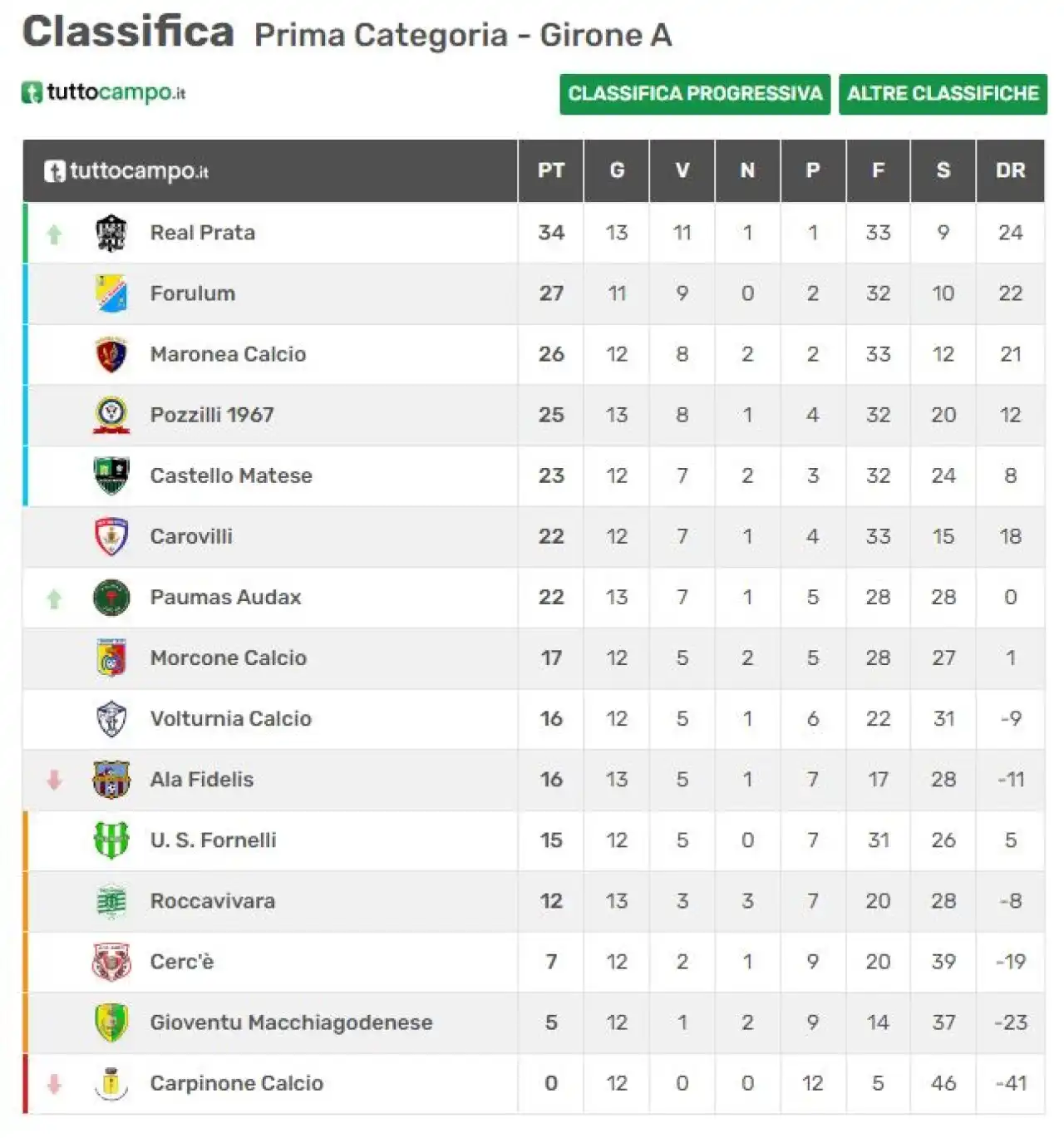Click the Carovilli shield logo
The height and width of the screenshot is (1138, 1064).
[x=111, y=536]
